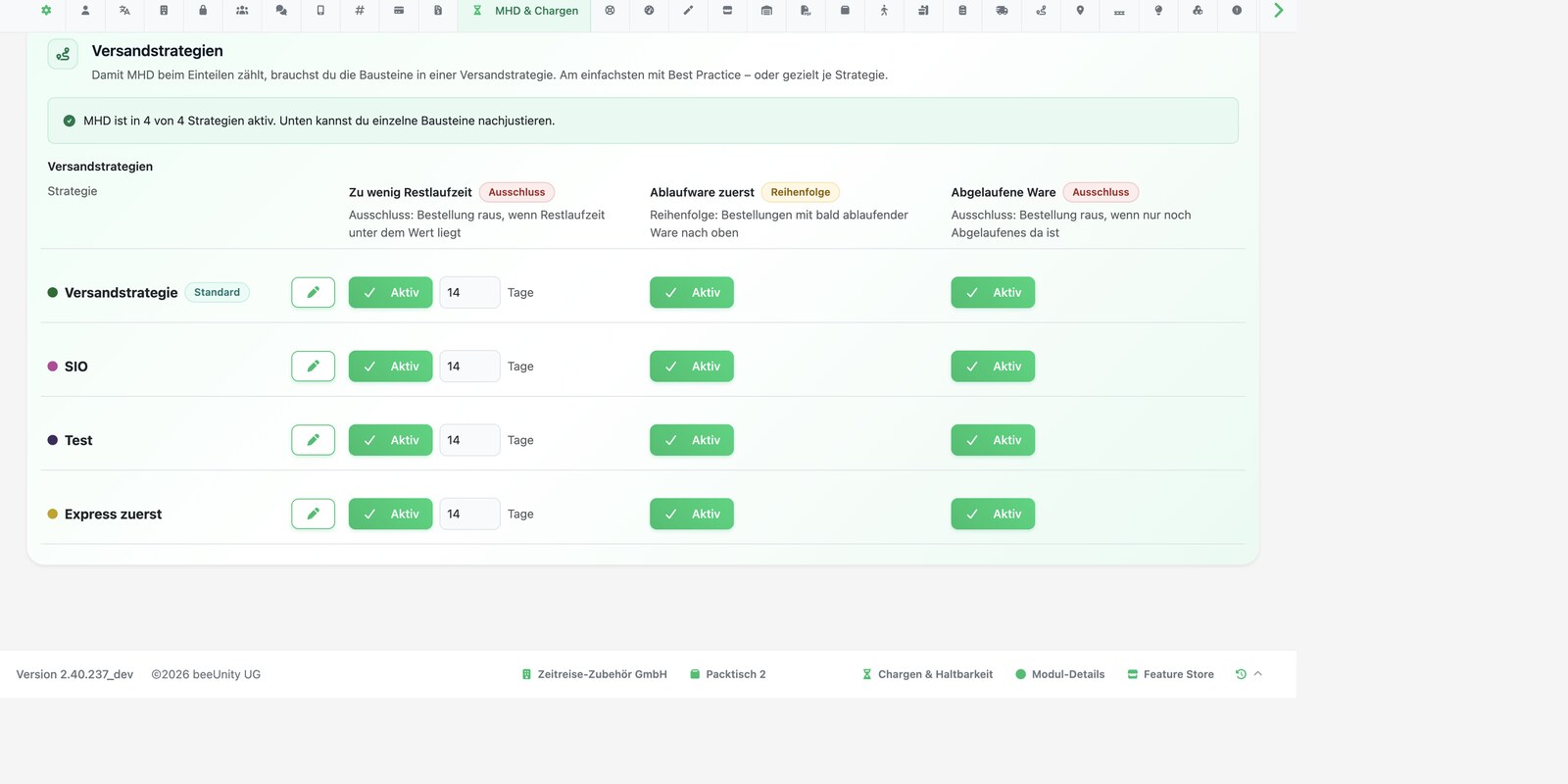Open the green gear settings tab

(46, 11)
